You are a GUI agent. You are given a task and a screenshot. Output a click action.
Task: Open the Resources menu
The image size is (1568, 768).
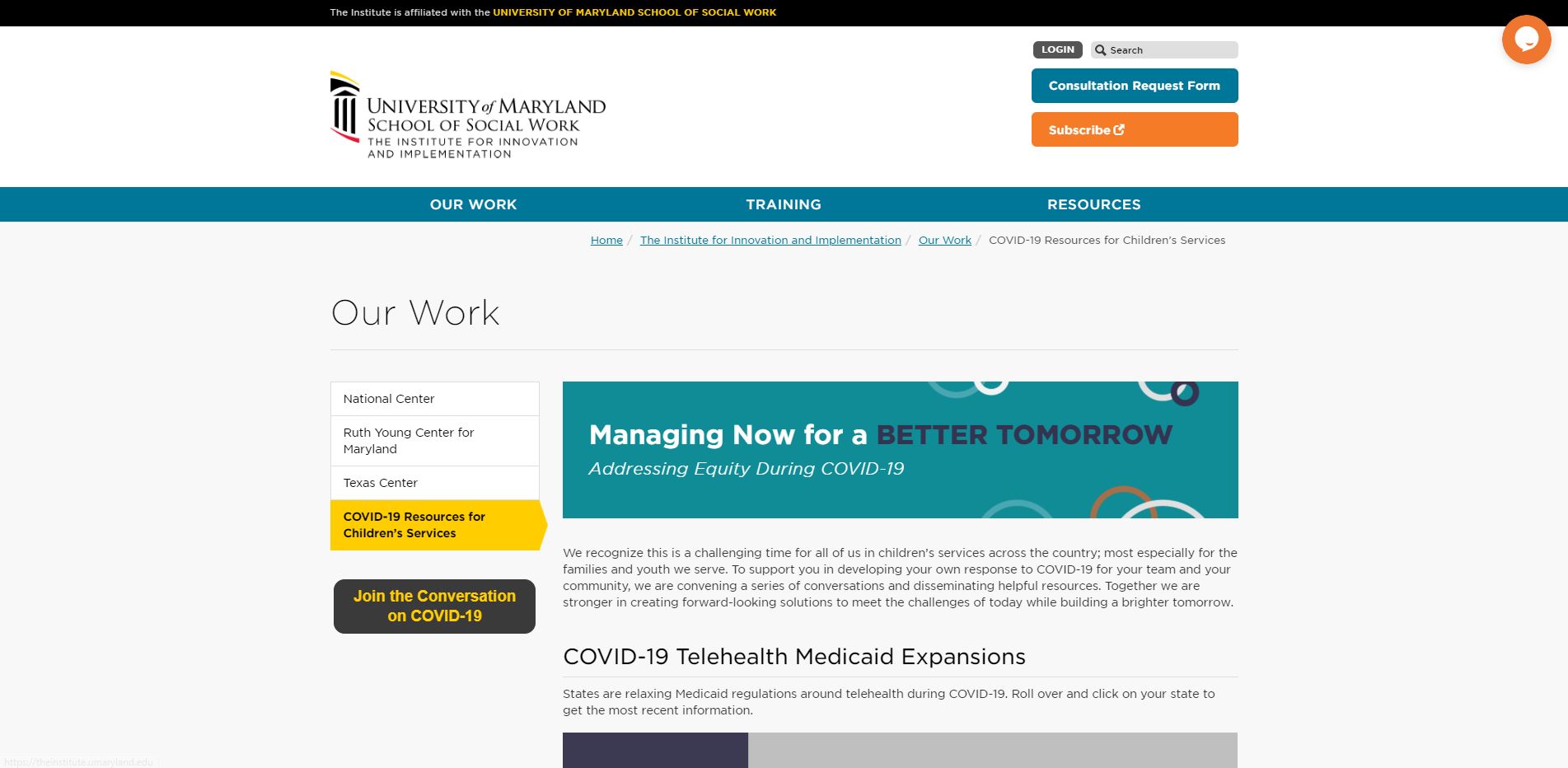[x=1094, y=204]
